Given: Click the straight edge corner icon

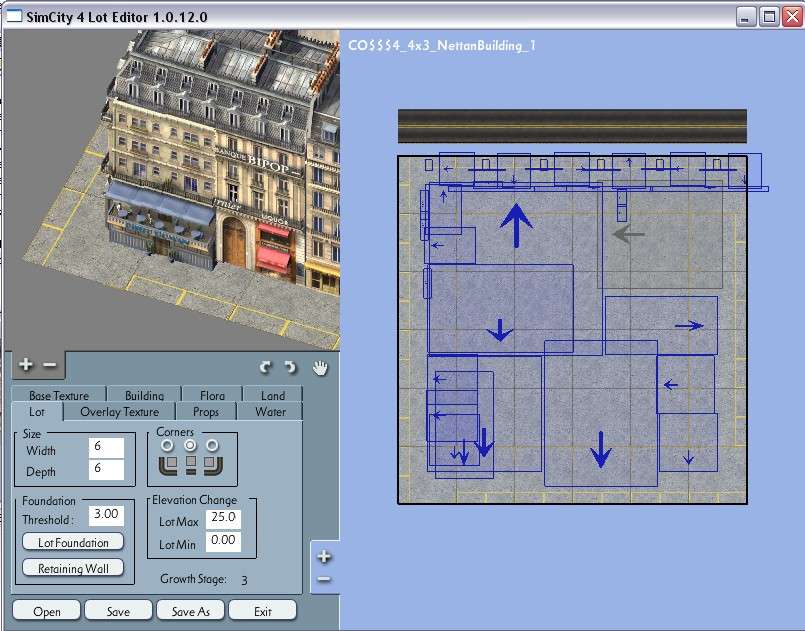Looking at the screenshot, I should [190, 465].
